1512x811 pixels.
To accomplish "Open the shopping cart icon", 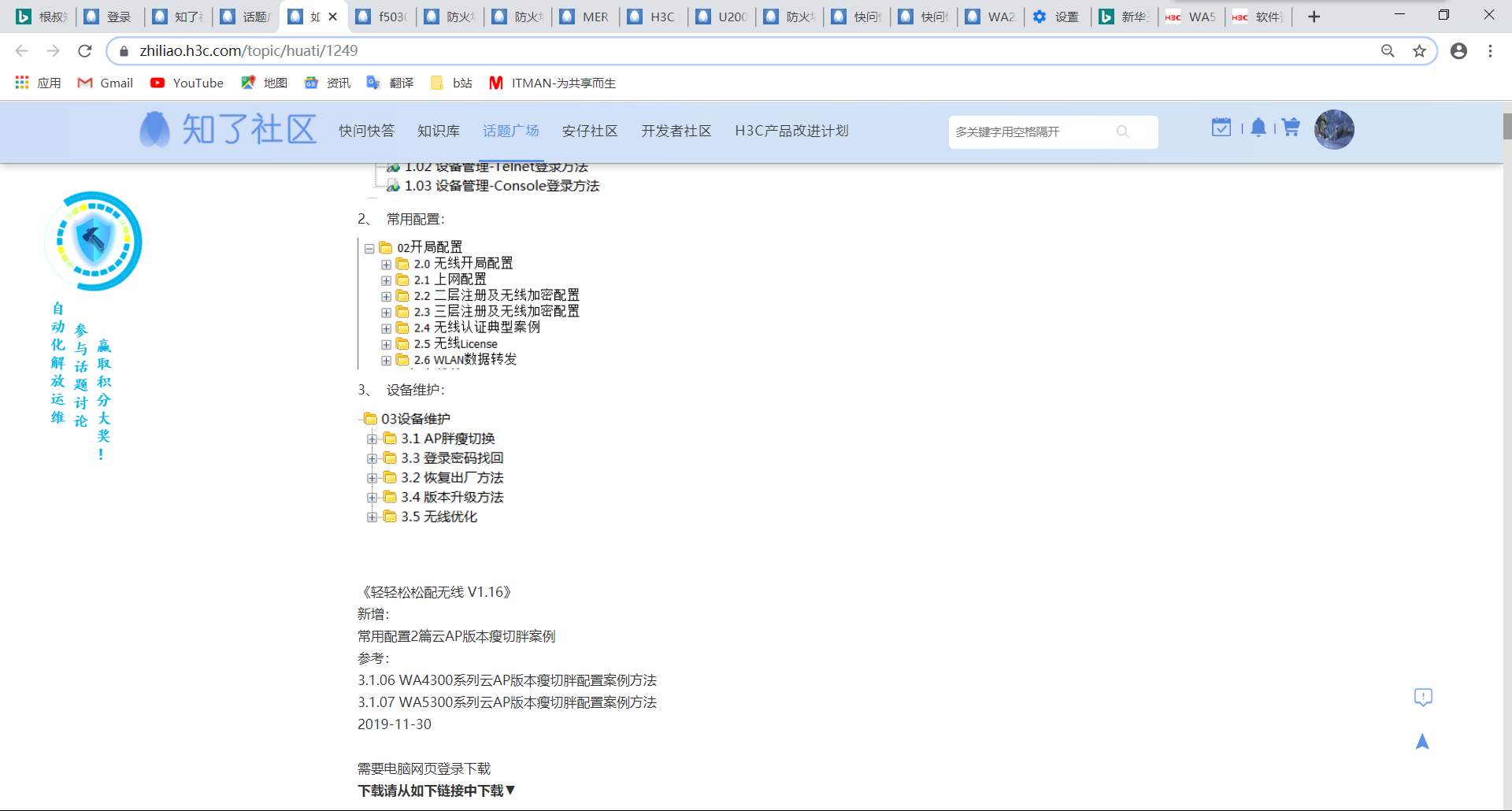I will (x=1291, y=128).
